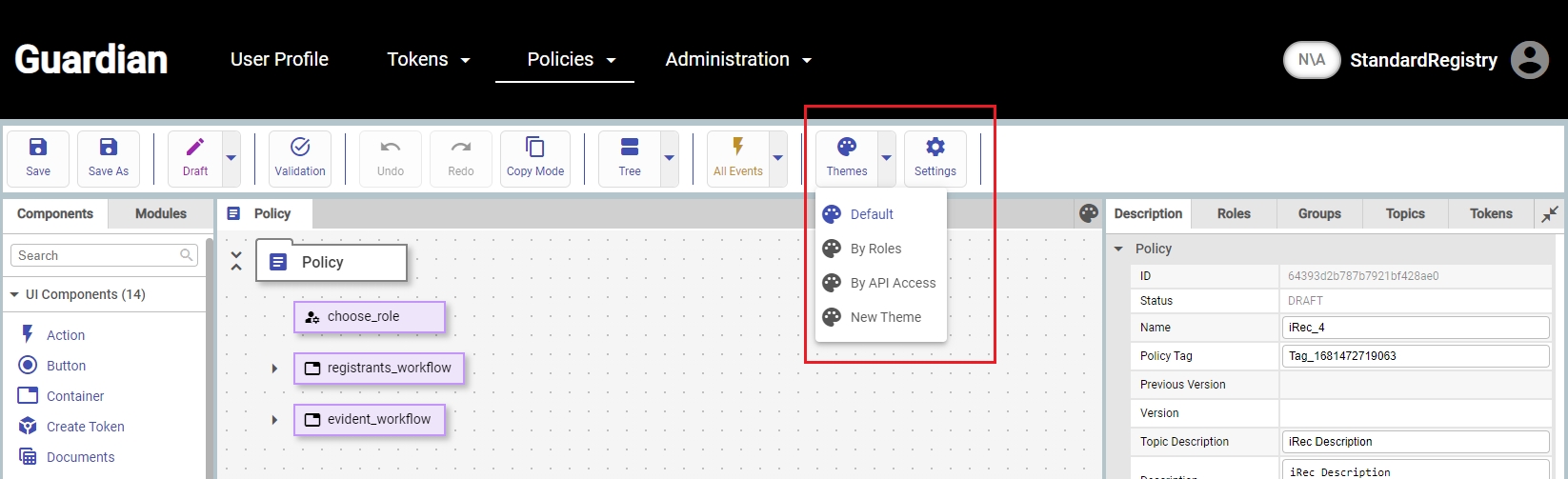The height and width of the screenshot is (479, 1568).
Task: Click the collapse panel arrows icon
Action: (x=1550, y=213)
